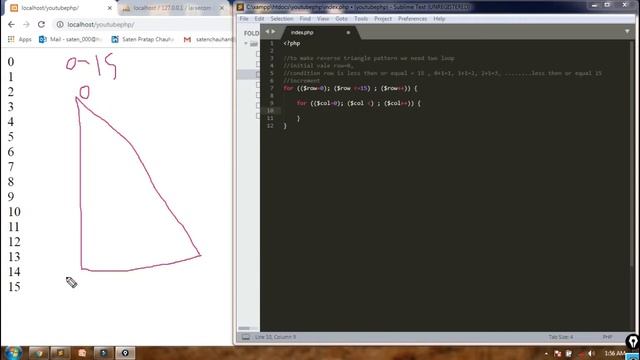Click the FOLDERS sidebar heading
Viewport: 640px width, 360px height.
[x=251, y=33]
